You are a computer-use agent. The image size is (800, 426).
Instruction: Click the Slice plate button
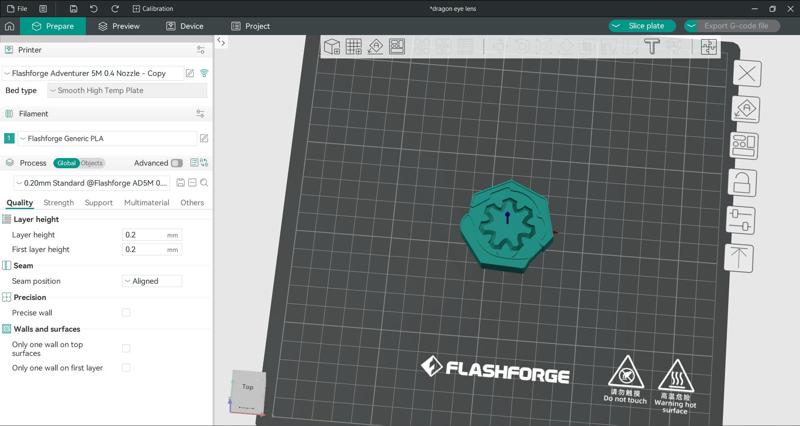tap(646, 26)
